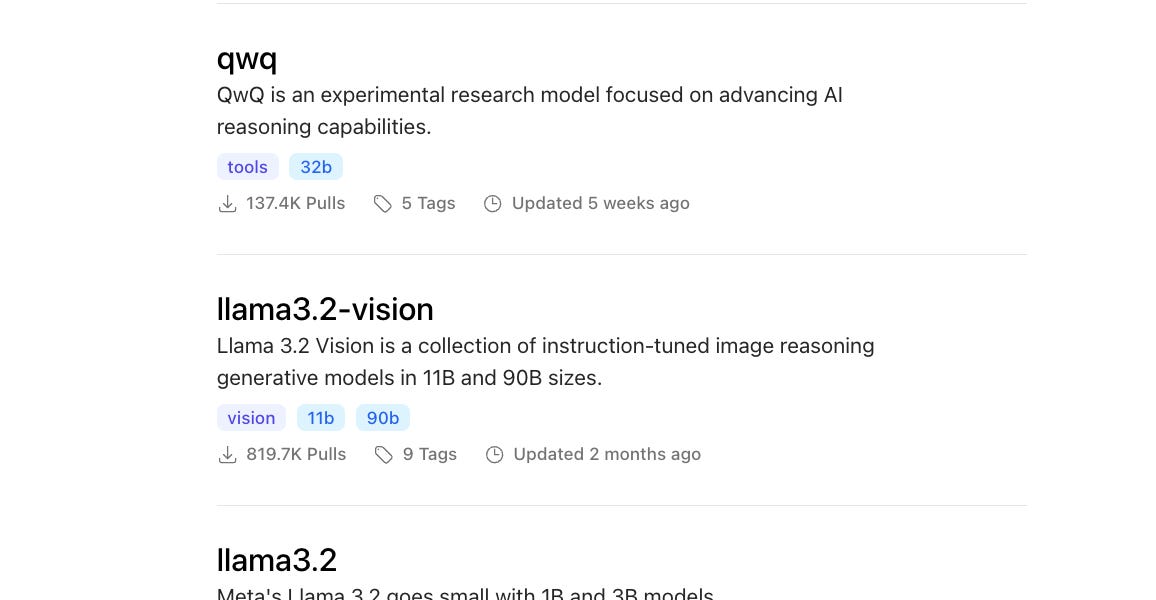Open the llama3.2-vision model page
The width and height of the screenshot is (1156, 600).
point(325,309)
